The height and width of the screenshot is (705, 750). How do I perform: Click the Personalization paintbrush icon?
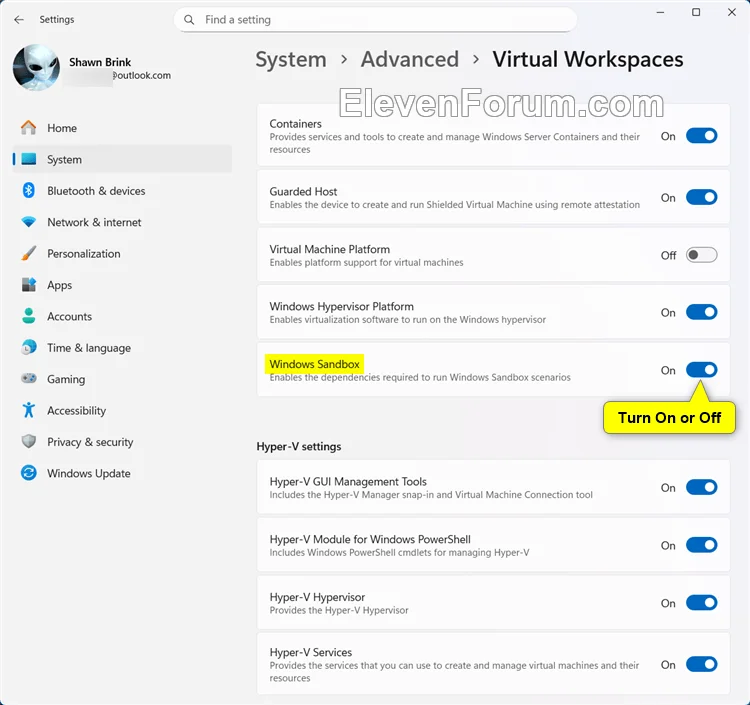tap(29, 253)
